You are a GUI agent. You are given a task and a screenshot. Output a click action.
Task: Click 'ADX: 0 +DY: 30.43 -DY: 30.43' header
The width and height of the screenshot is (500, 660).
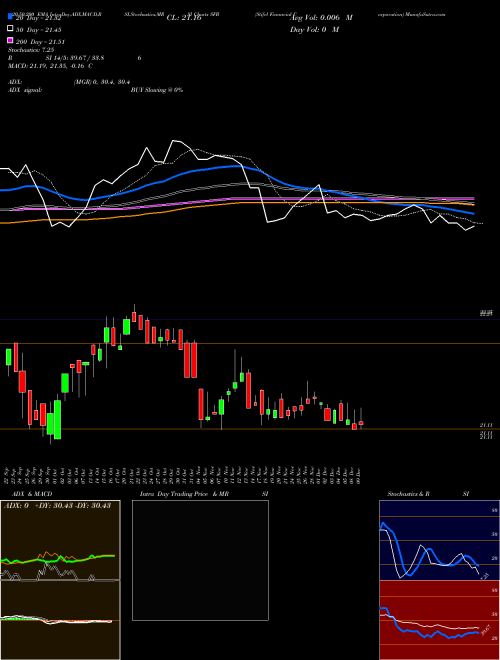pyautogui.click(x=57, y=505)
